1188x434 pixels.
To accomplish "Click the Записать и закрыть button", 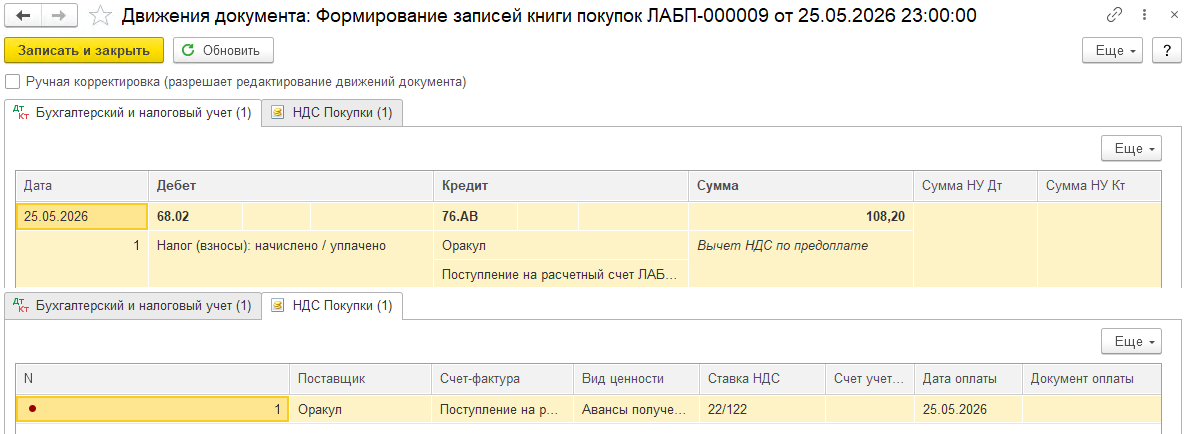I will pos(84,51).
